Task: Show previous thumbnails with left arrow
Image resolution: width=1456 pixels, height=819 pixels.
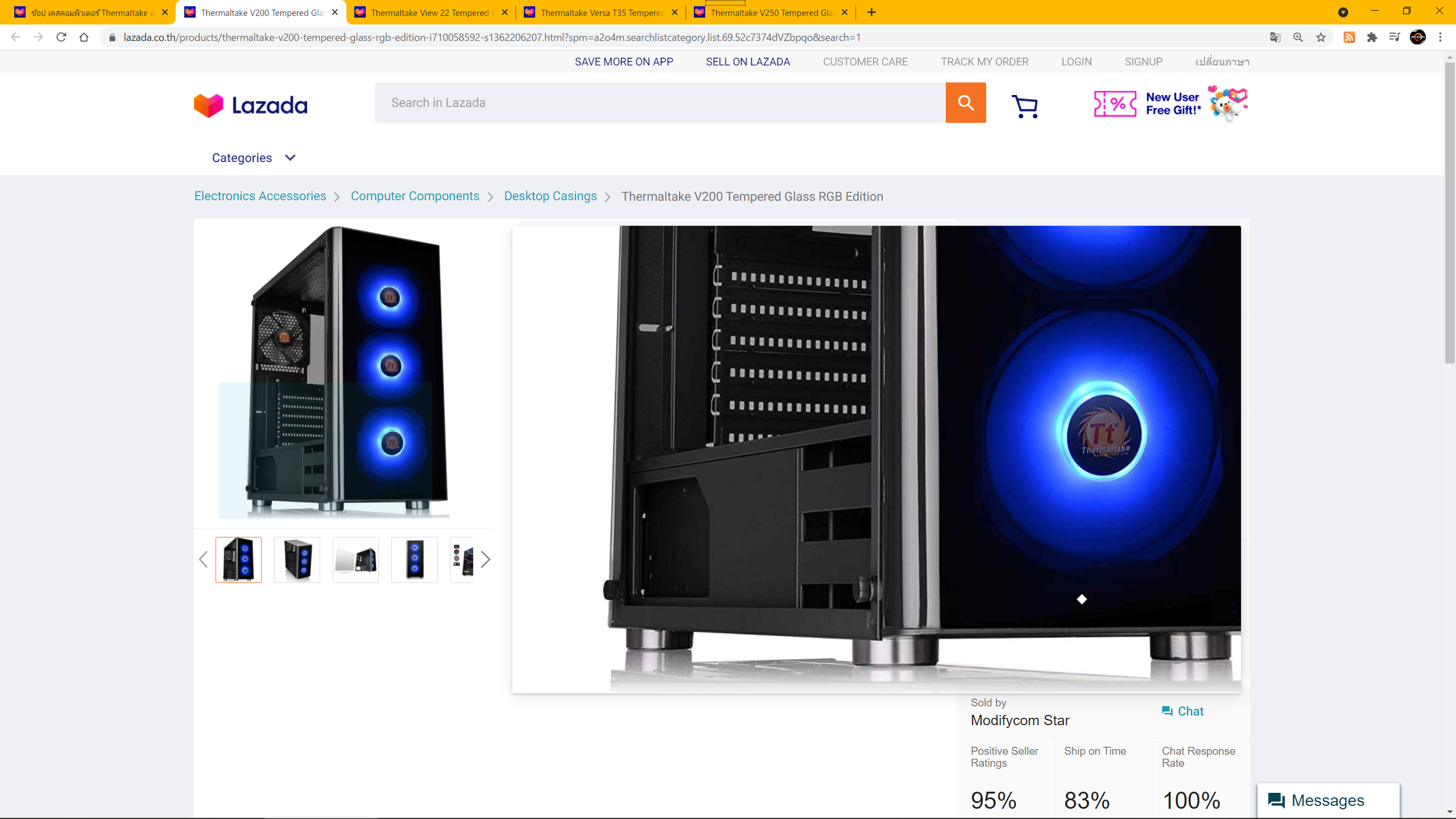Action: [203, 560]
